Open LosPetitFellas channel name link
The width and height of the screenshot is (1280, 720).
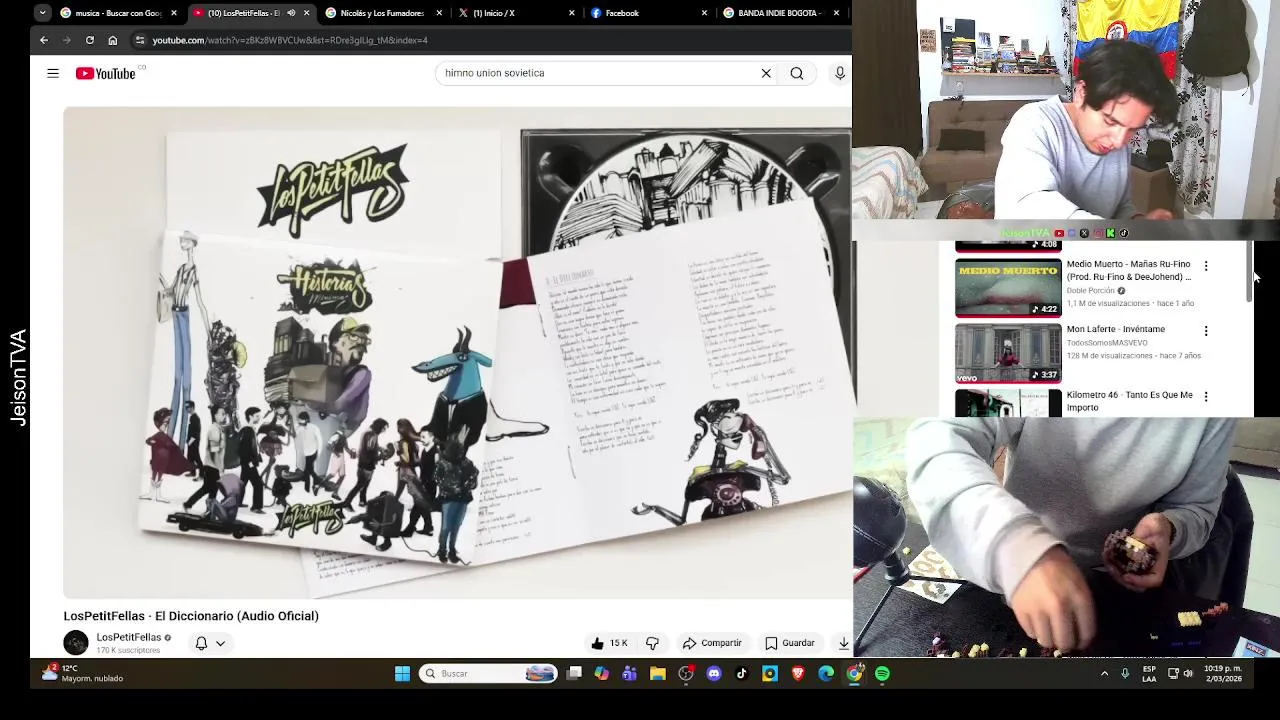(128, 637)
